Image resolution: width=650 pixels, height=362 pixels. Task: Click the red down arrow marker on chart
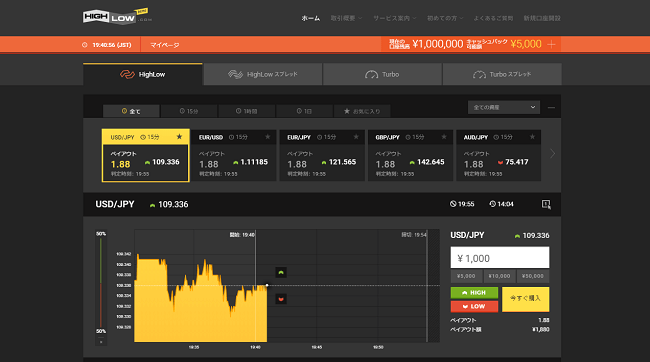(x=281, y=299)
